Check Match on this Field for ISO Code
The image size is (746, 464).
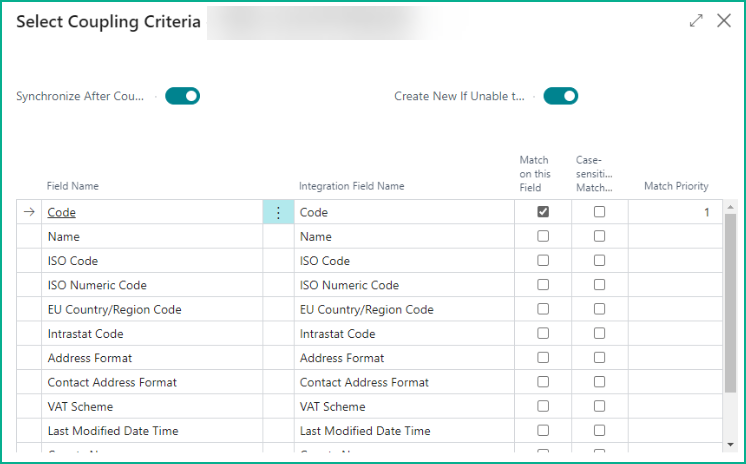(543, 260)
